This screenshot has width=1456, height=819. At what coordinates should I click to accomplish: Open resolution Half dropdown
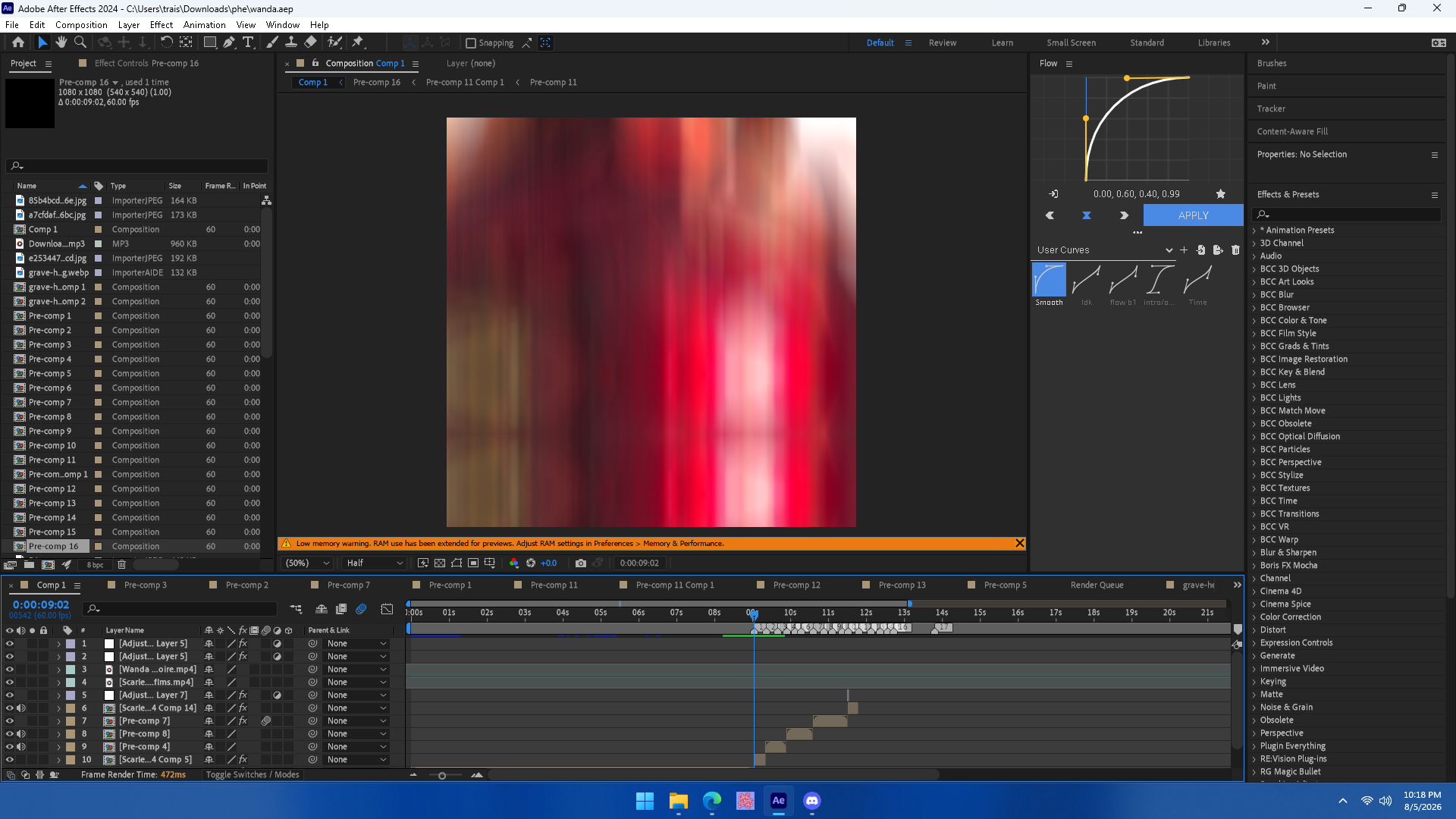point(375,563)
